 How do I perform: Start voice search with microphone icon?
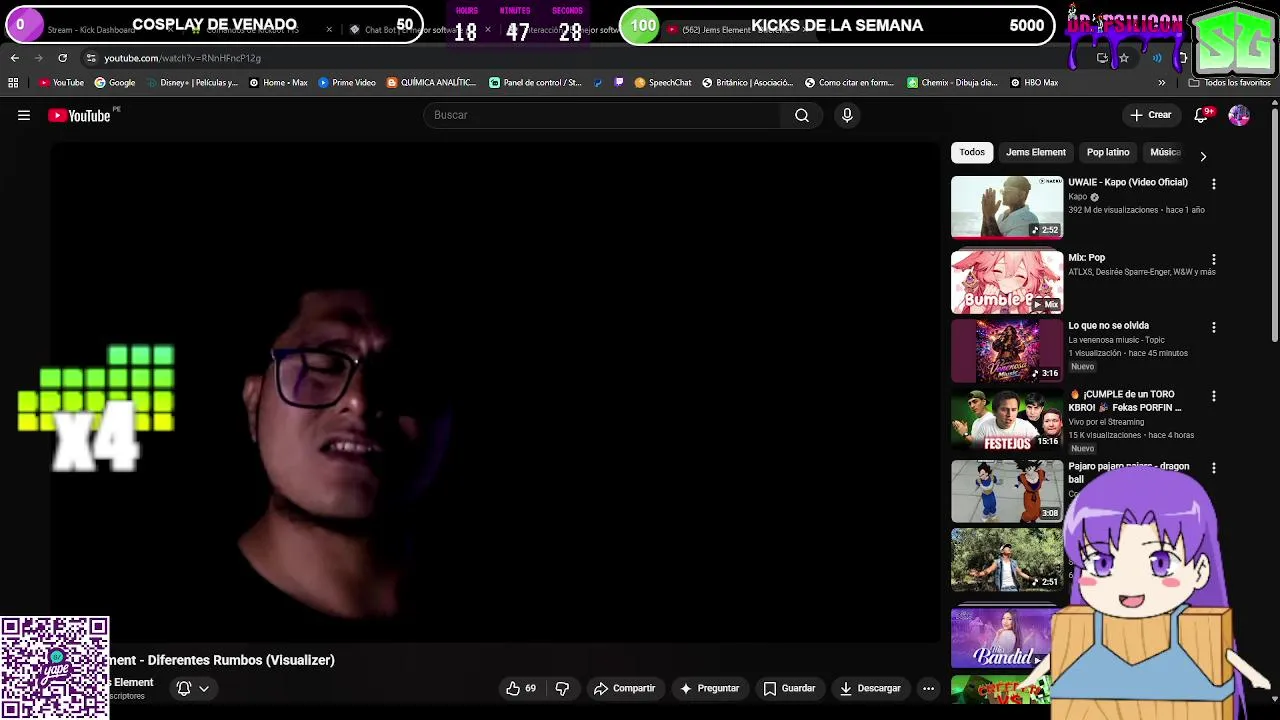click(x=847, y=115)
